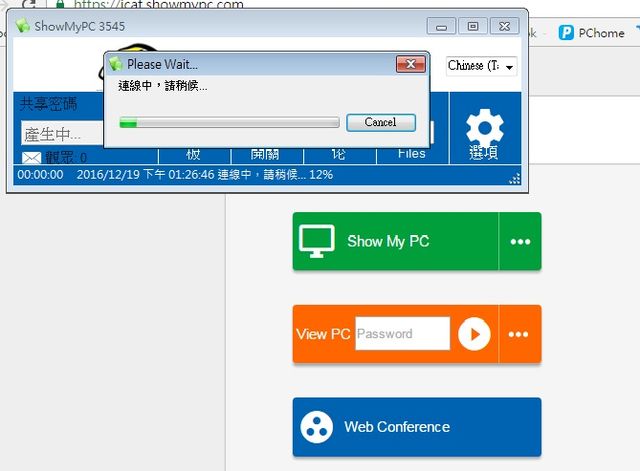Click the browser address bar URL
640x471 pixels.
click(x=158, y=5)
